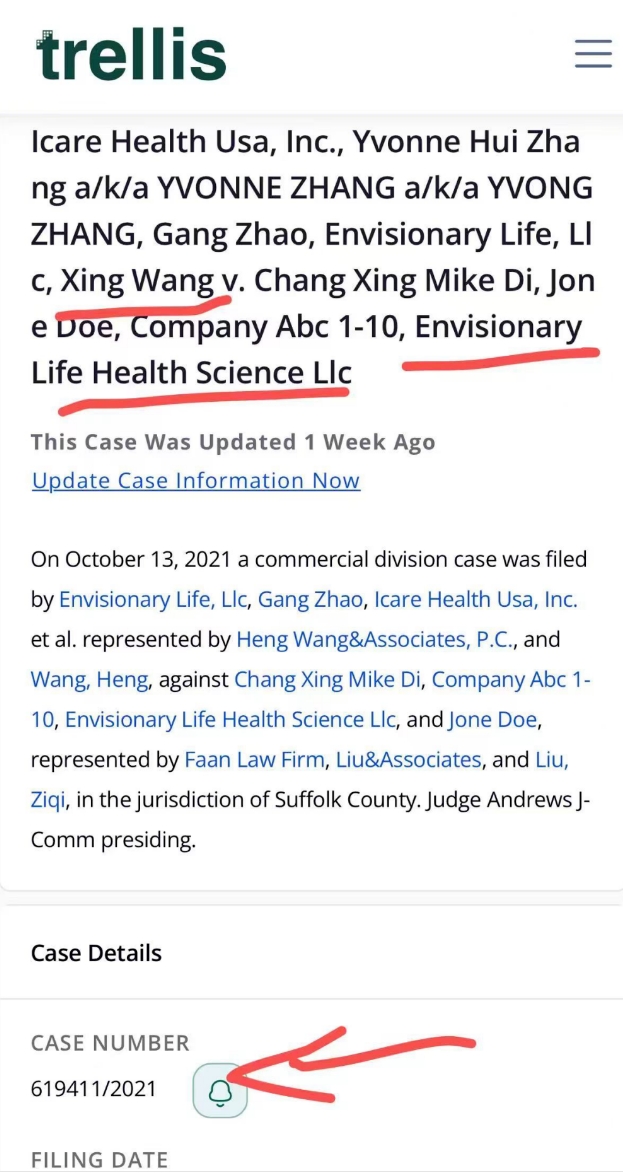Viewport: 623px width, 1173px height.
Task: Click the bold case title heading
Action: point(311,257)
